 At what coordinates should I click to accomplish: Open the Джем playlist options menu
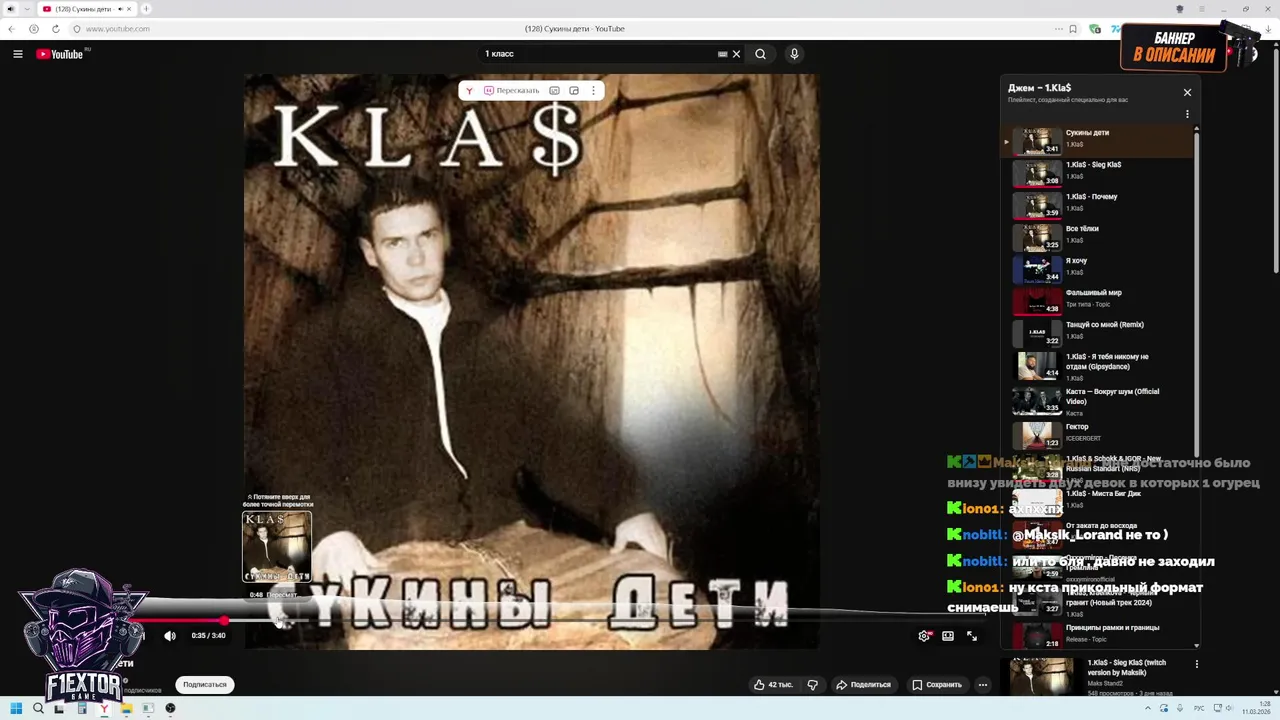pyautogui.click(x=1187, y=114)
